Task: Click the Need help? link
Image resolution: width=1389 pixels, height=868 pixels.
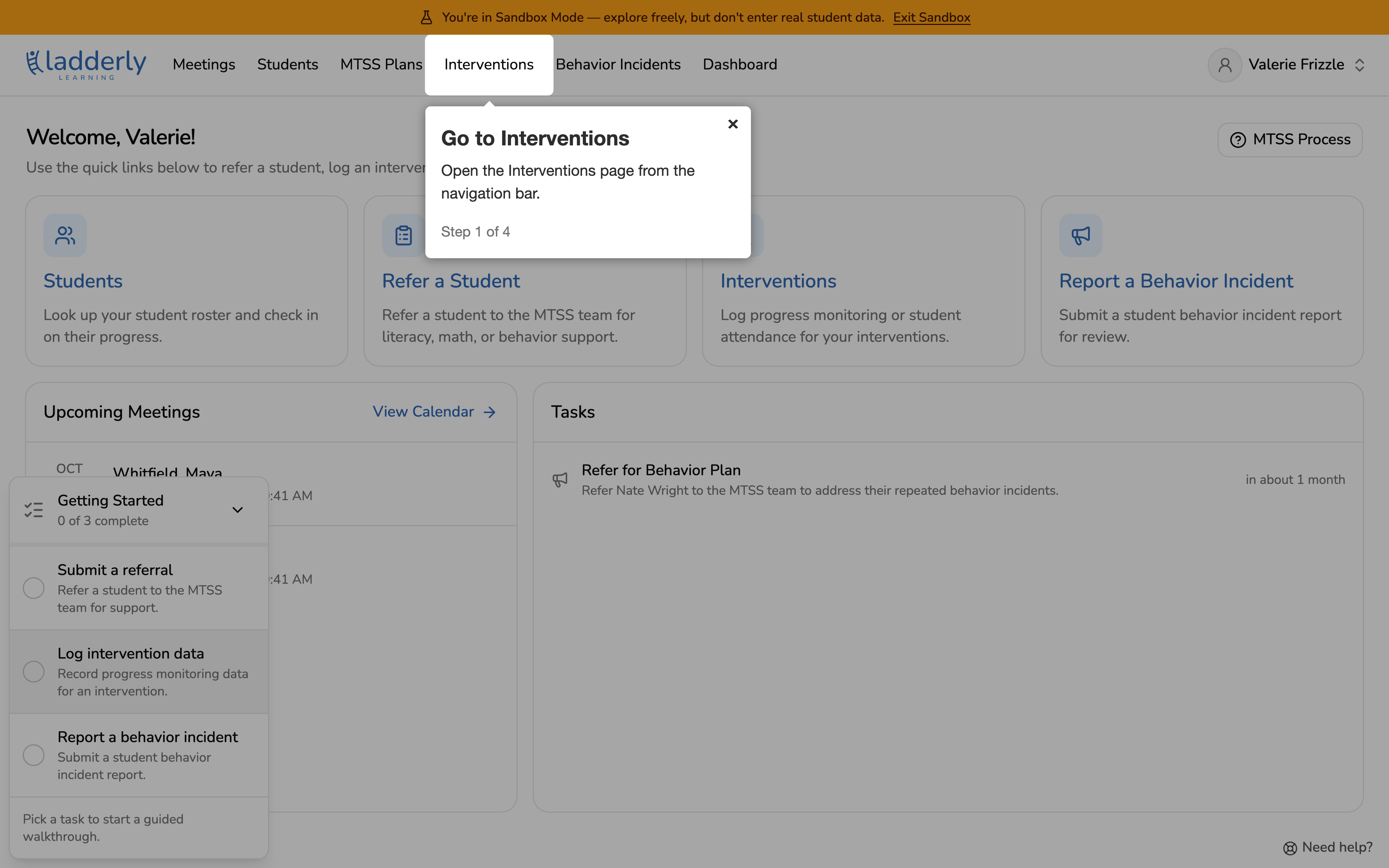Action: [x=1328, y=847]
